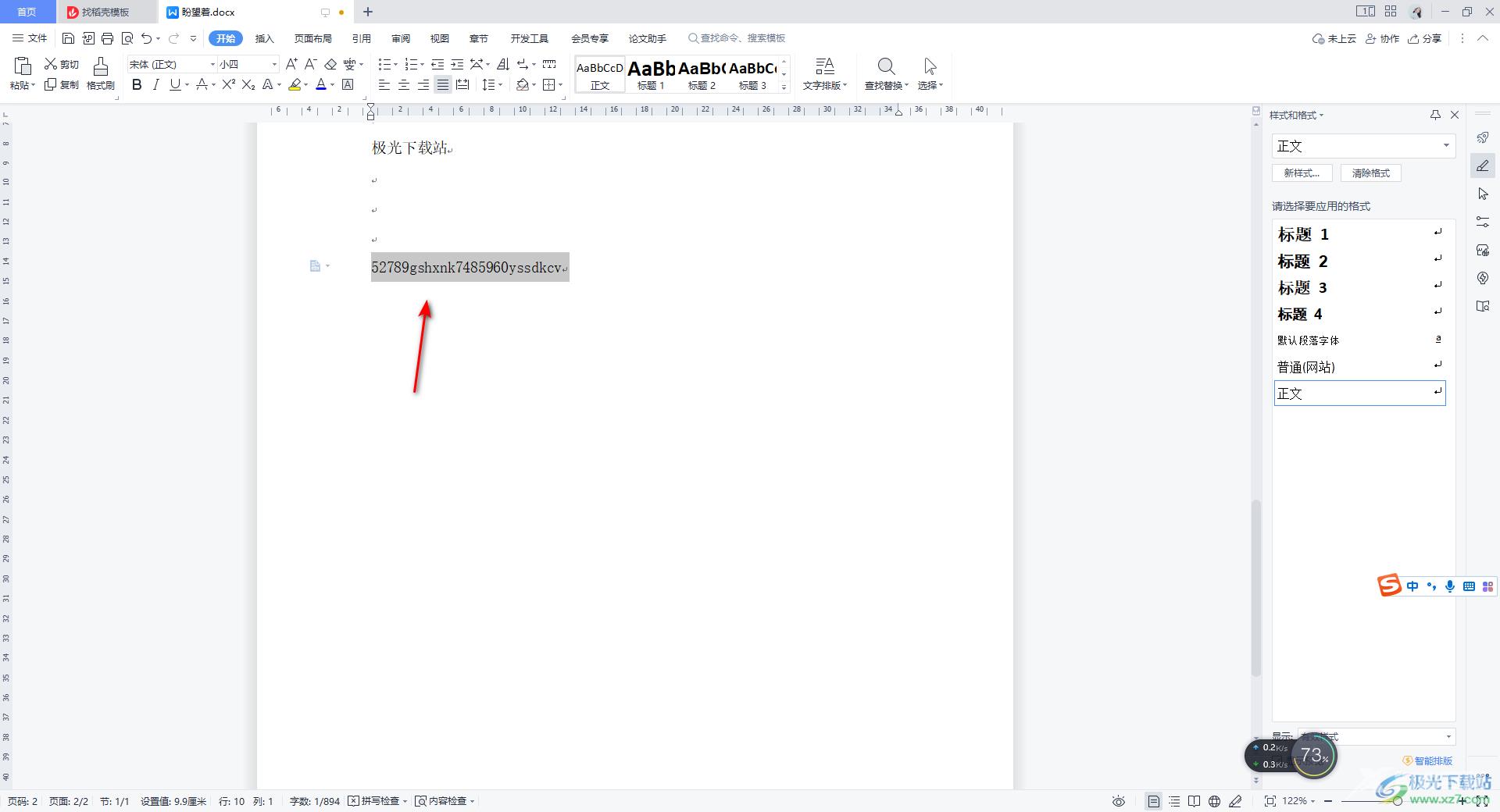This screenshot has width=1500, height=812.
Task: Decrease paragraph indent
Action: 437,64
